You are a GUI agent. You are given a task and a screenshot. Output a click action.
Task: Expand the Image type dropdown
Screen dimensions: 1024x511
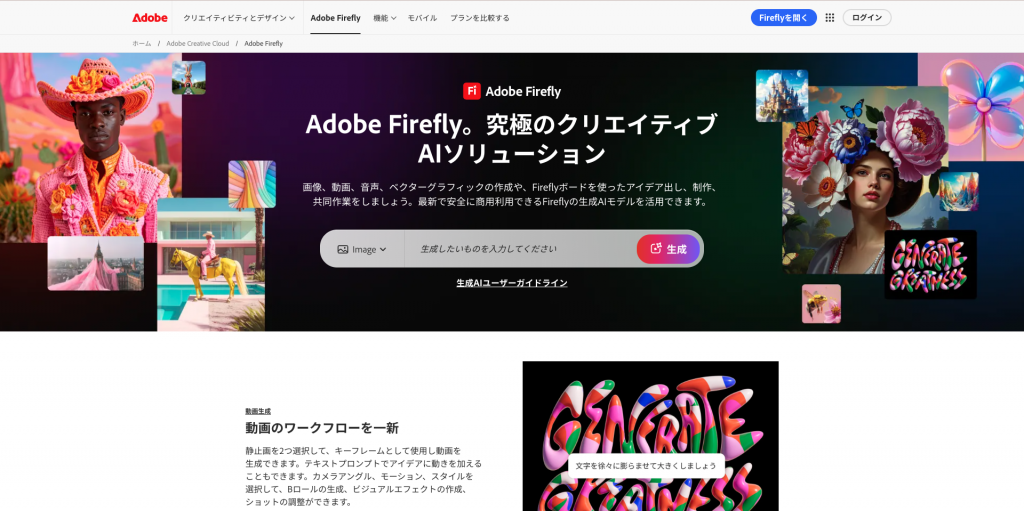pyautogui.click(x=362, y=249)
